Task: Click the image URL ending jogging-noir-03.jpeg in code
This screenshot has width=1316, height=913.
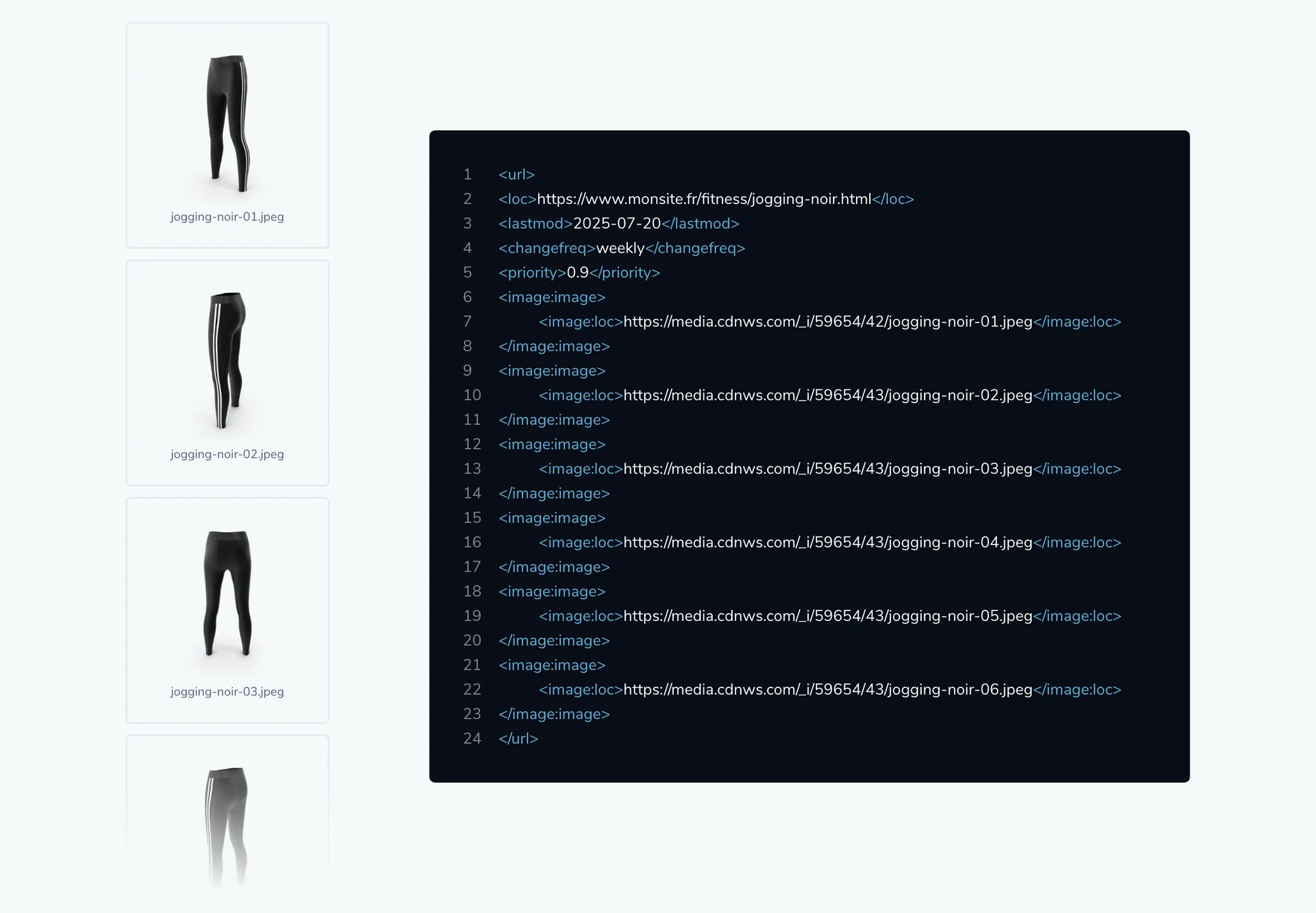Action: pyautogui.click(x=828, y=469)
